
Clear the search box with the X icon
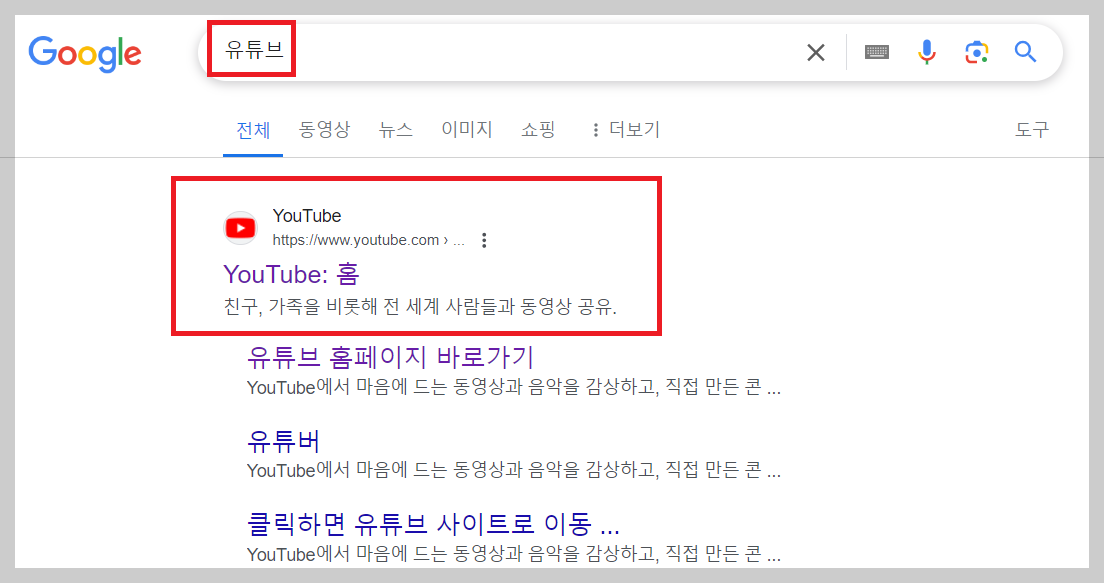point(815,52)
